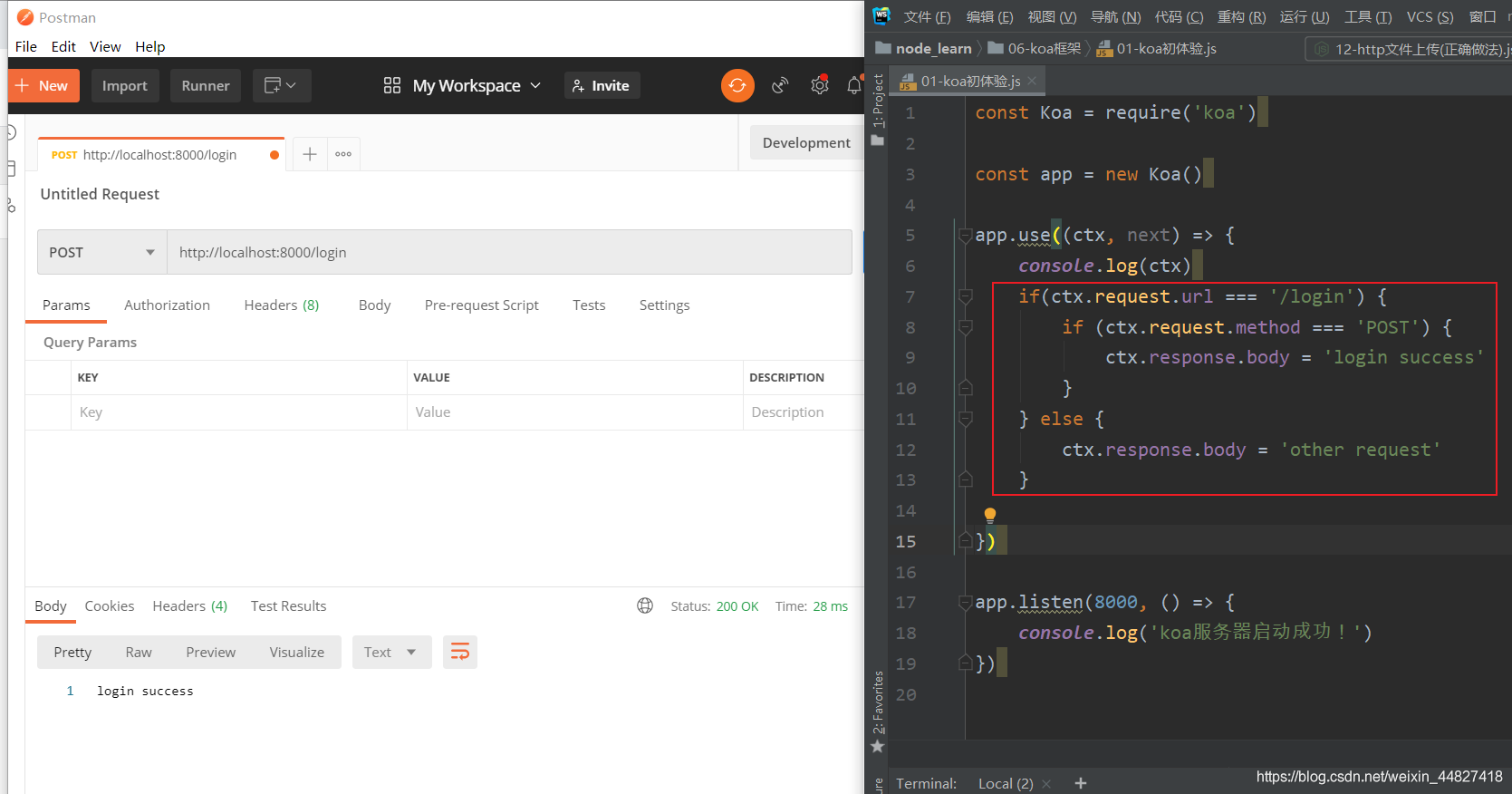Open the Postman Help menu

(150, 47)
